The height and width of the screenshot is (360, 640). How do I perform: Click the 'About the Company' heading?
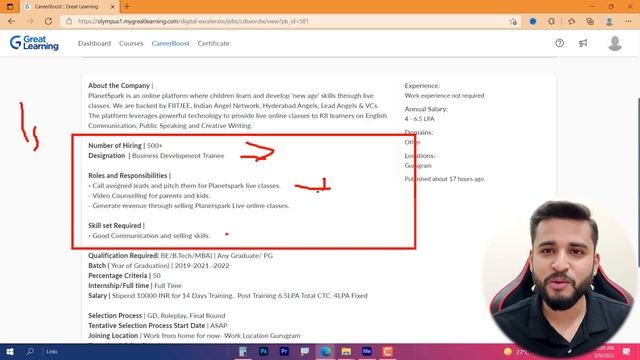[x=119, y=85]
